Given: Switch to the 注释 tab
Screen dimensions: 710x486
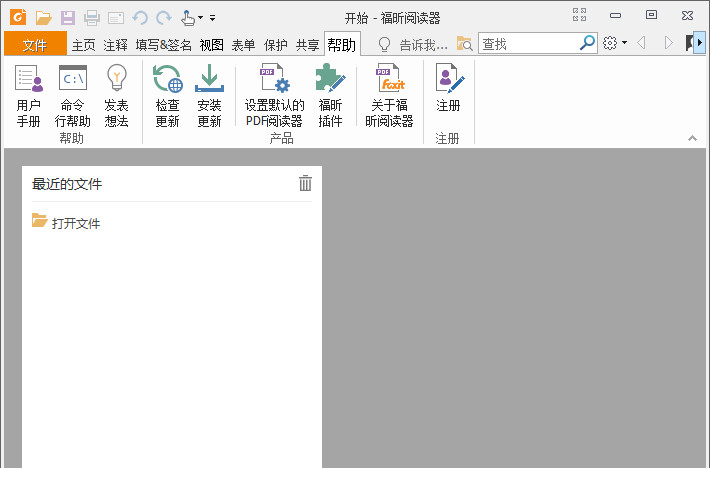Looking at the screenshot, I should tap(115, 45).
